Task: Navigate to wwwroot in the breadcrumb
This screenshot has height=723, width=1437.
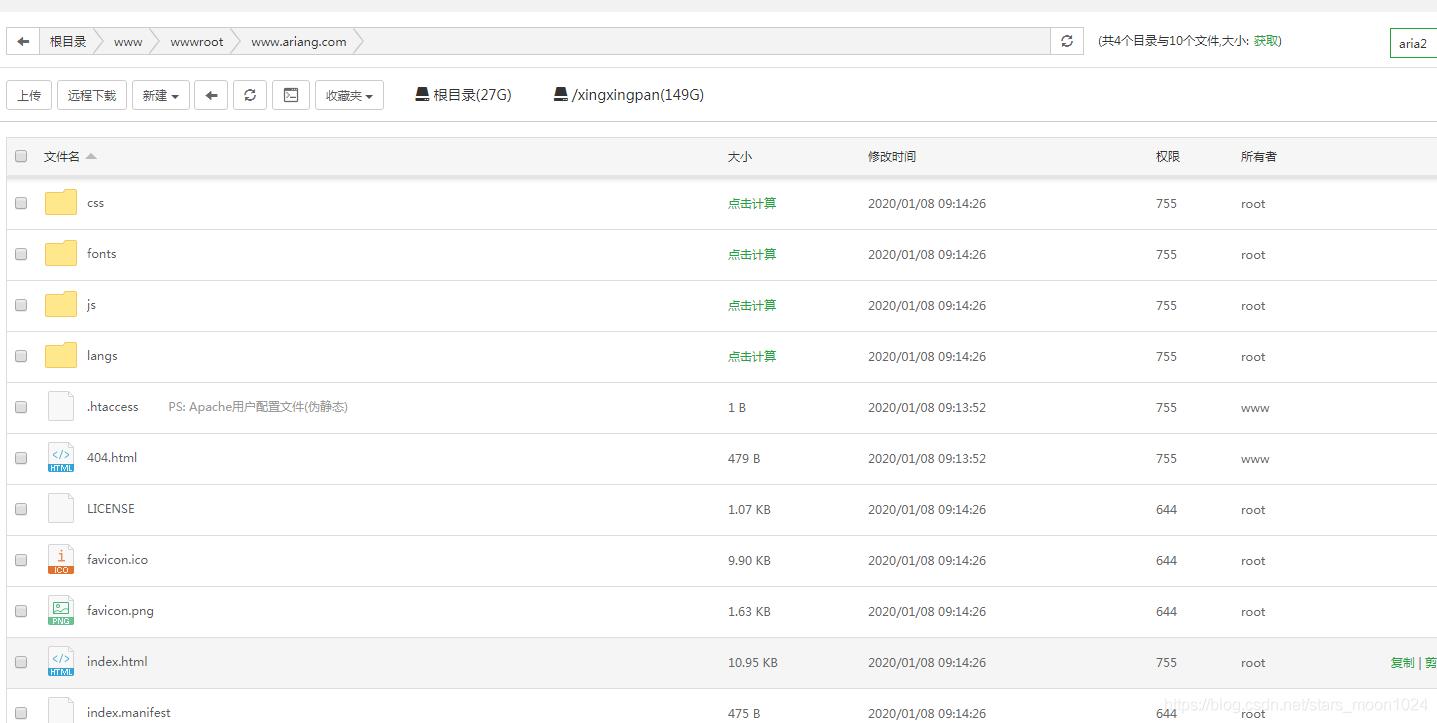Action: [x=196, y=41]
